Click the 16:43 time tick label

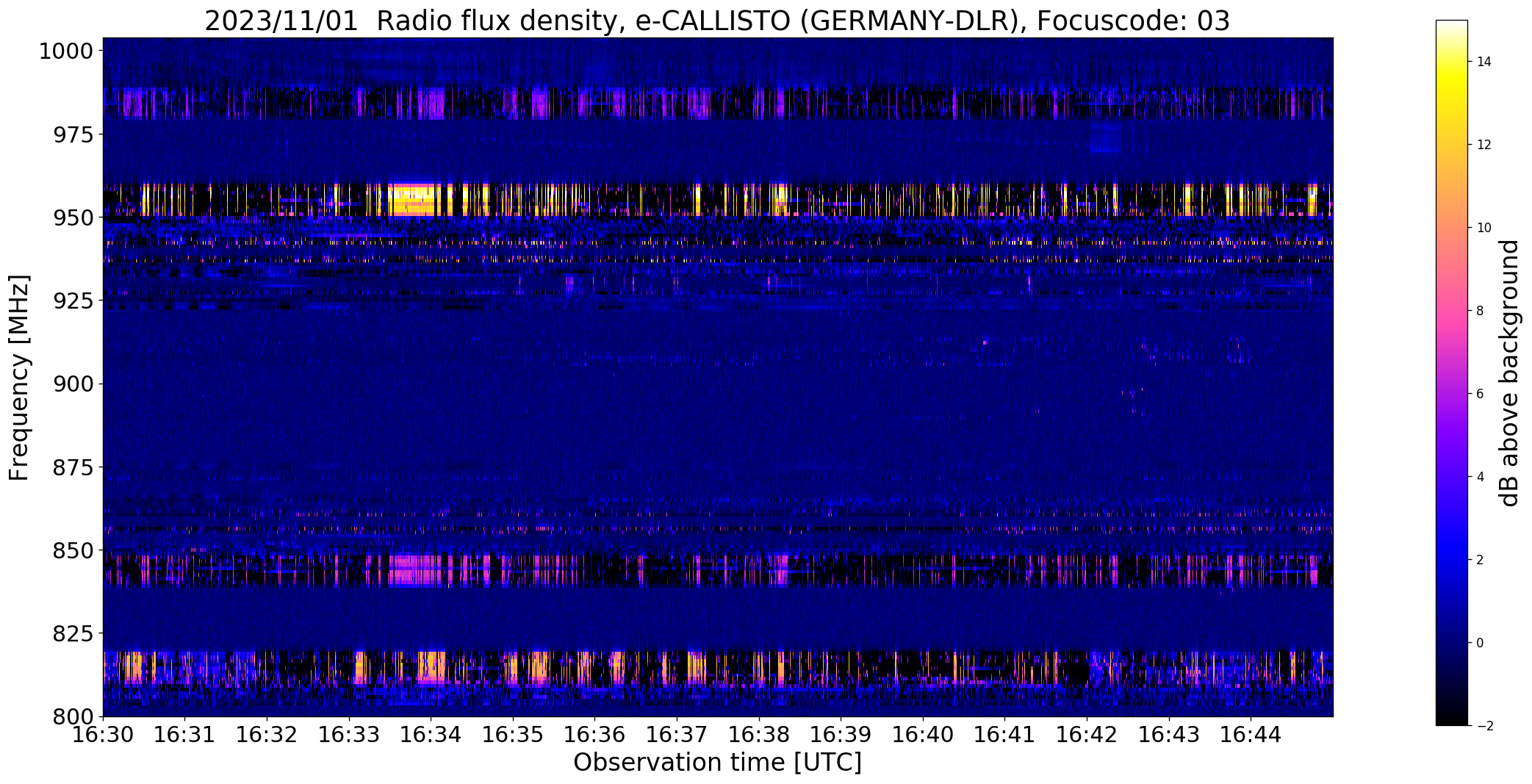(x=1169, y=735)
